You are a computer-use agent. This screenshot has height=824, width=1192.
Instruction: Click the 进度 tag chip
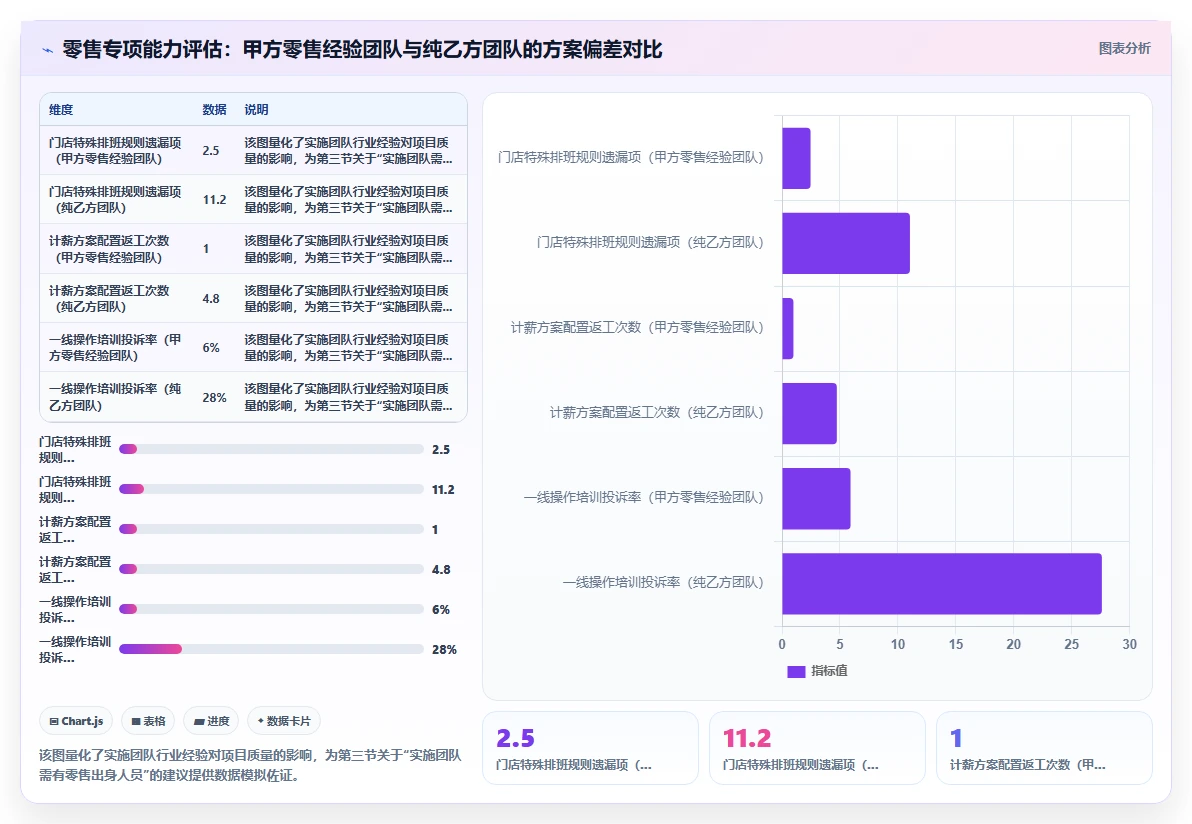coord(211,721)
